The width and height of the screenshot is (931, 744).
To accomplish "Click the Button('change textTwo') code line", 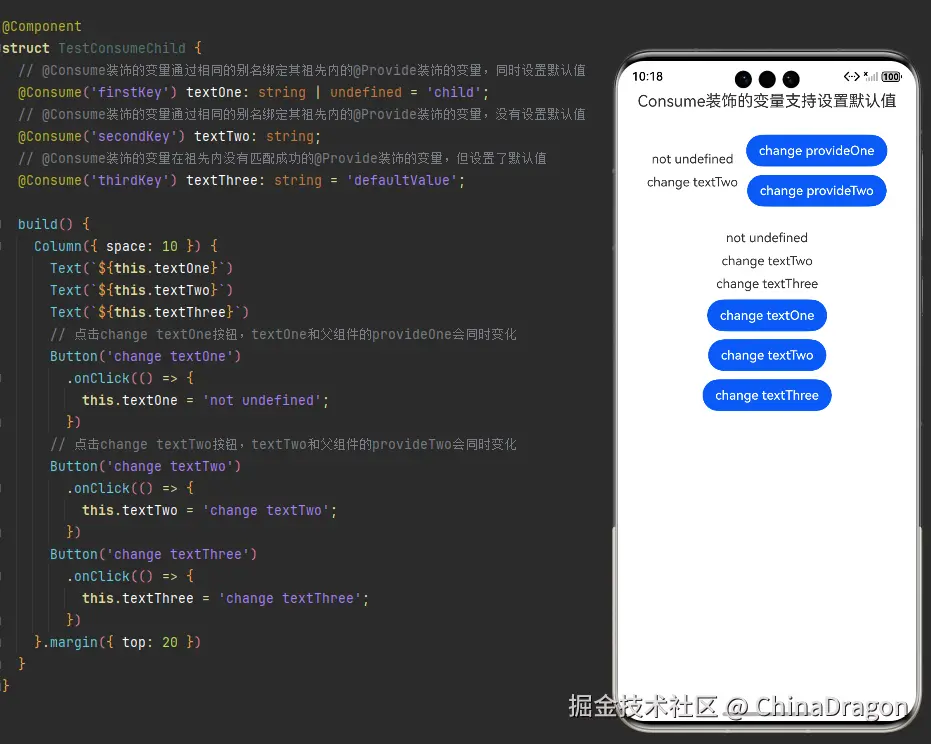I will (145, 466).
